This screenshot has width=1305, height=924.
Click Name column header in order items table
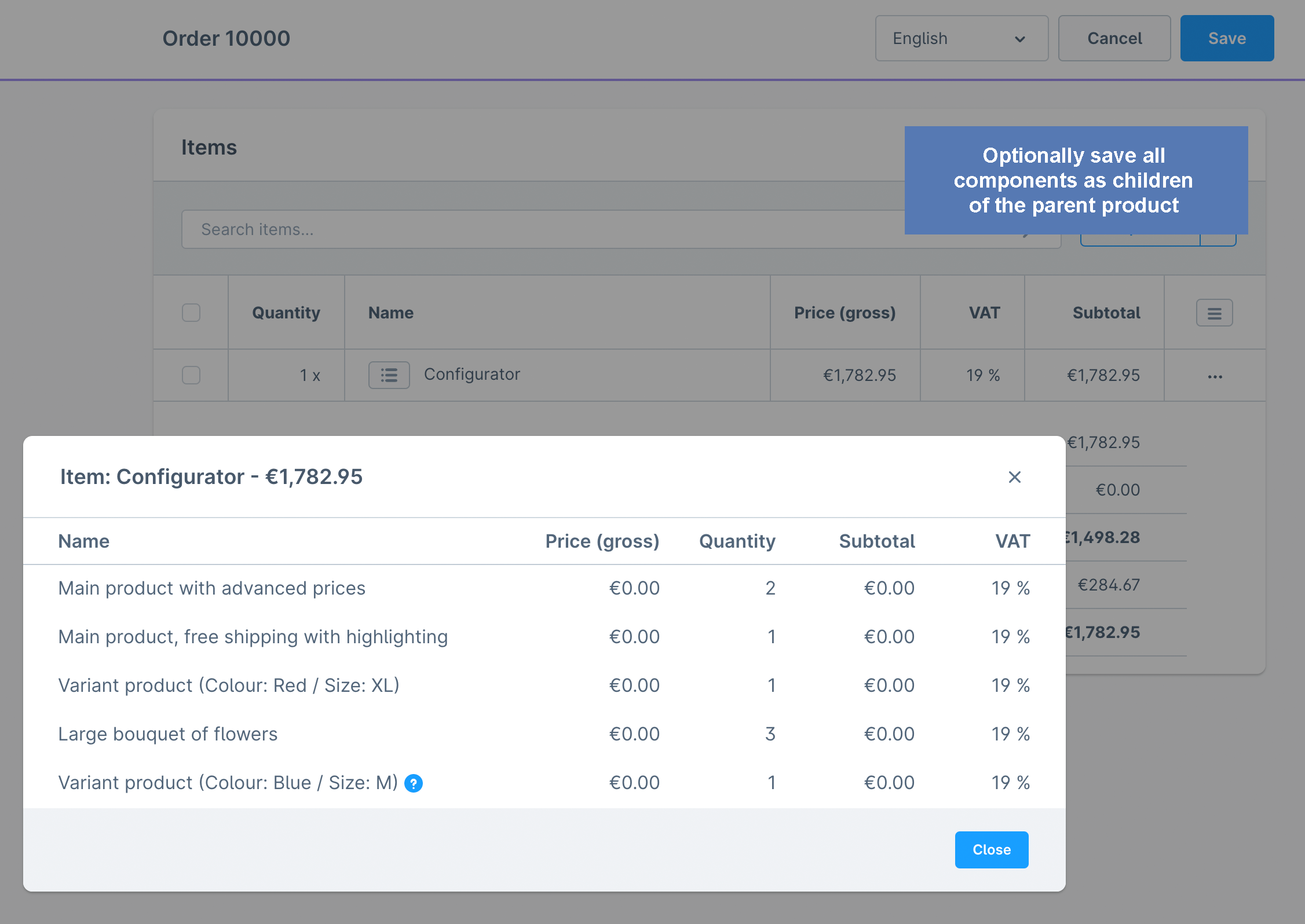point(391,313)
